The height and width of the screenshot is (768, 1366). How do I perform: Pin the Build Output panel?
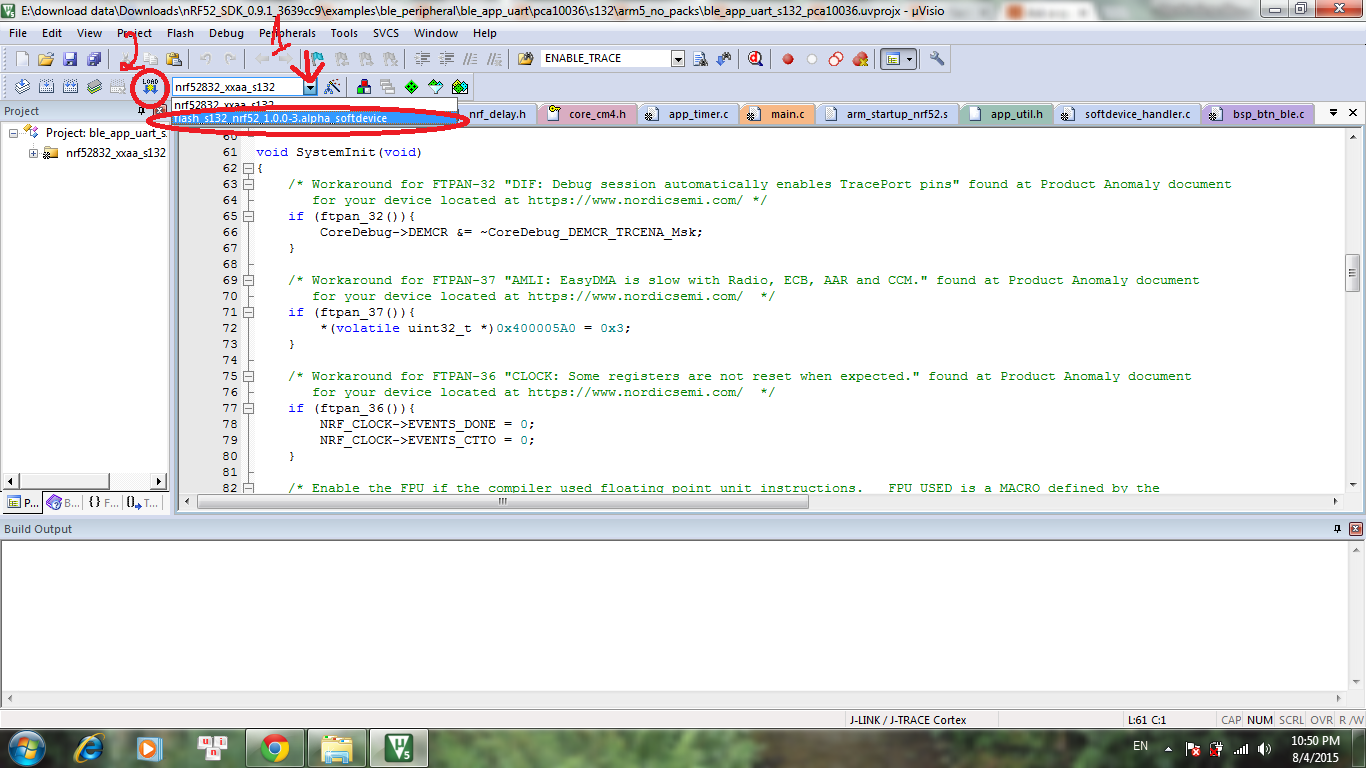pos(1338,528)
